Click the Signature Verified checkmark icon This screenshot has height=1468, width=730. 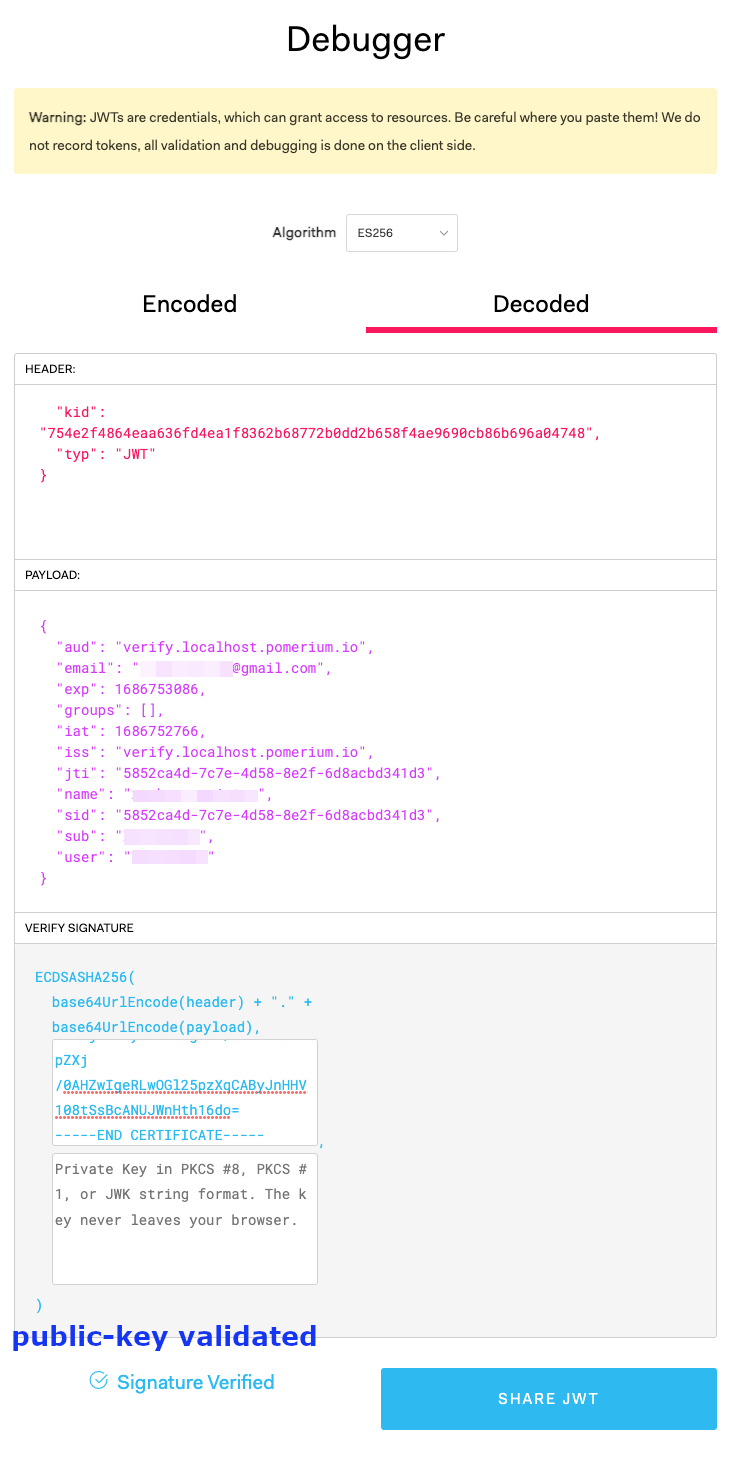coord(99,1381)
